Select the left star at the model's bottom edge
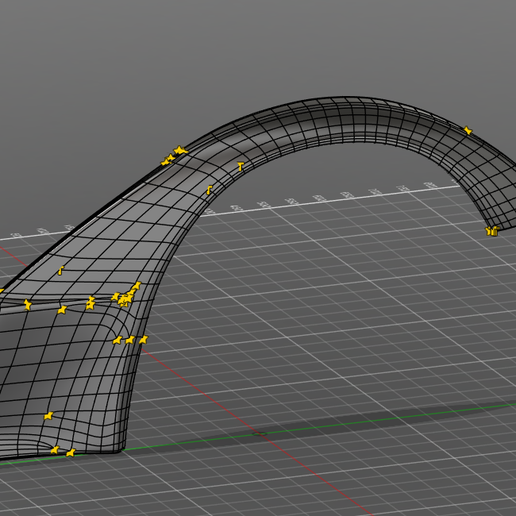Screen dimensions: 516x516 55,450
